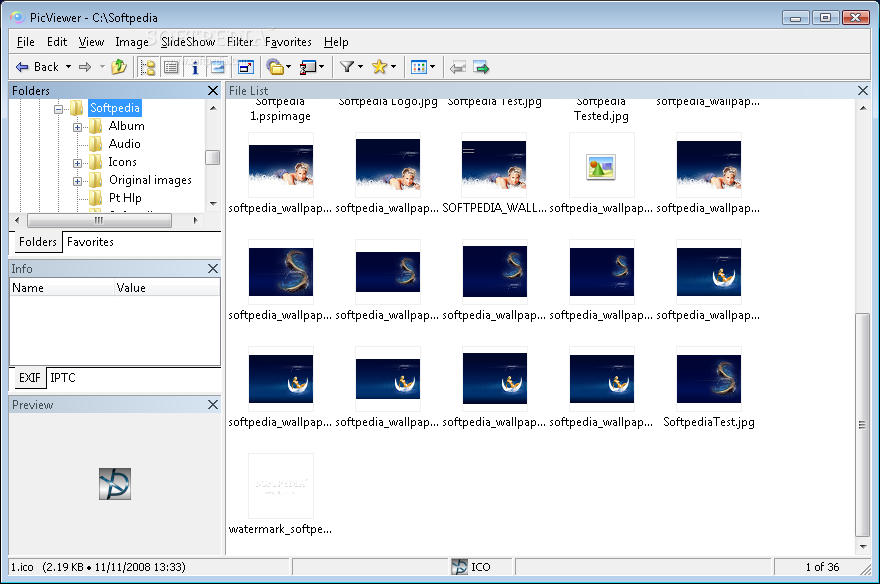Click the ICO preview image
Screen dimensions: 880x584
click(x=115, y=484)
